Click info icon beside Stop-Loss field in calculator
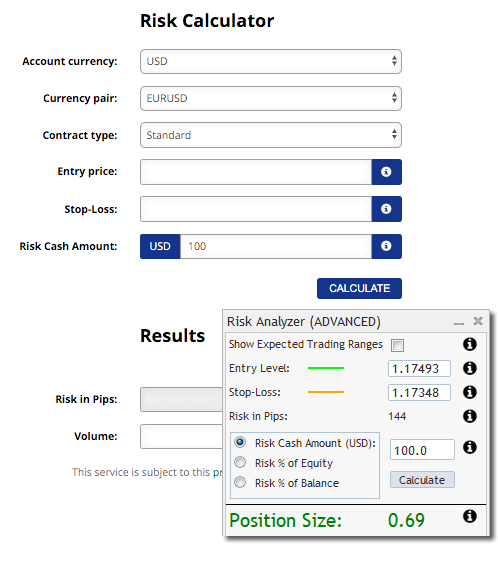Viewport: 498px width, 575px height. (386, 209)
